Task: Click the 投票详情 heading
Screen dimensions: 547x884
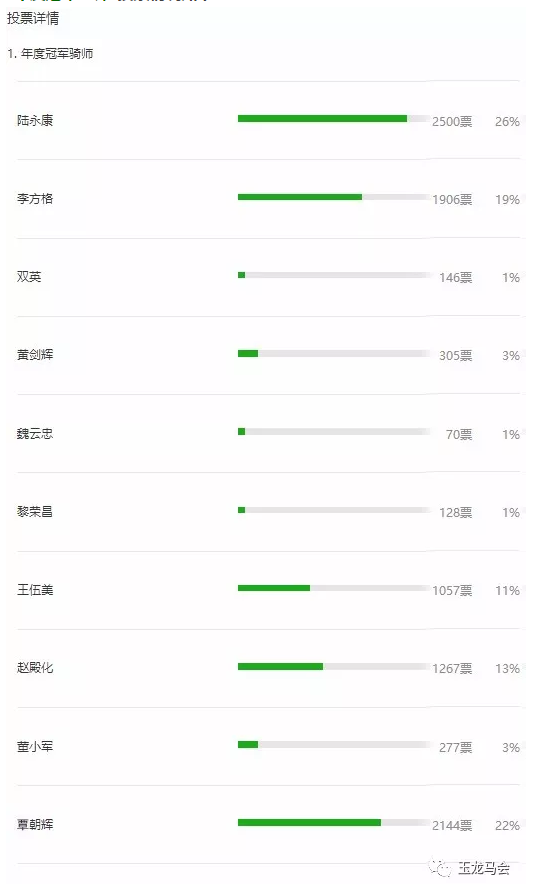Action: (33, 18)
